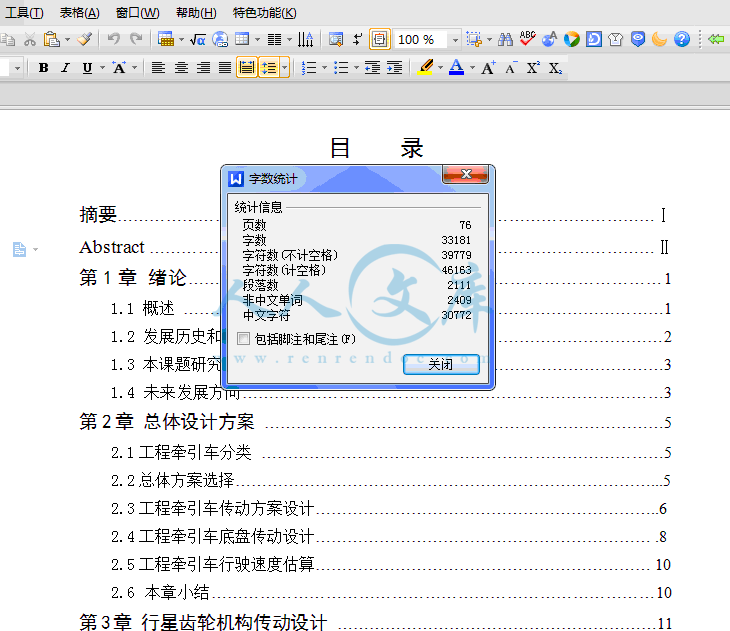This screenshot has width=730, height=631.
Task: Align text right
Action: (x=203, y=68)
